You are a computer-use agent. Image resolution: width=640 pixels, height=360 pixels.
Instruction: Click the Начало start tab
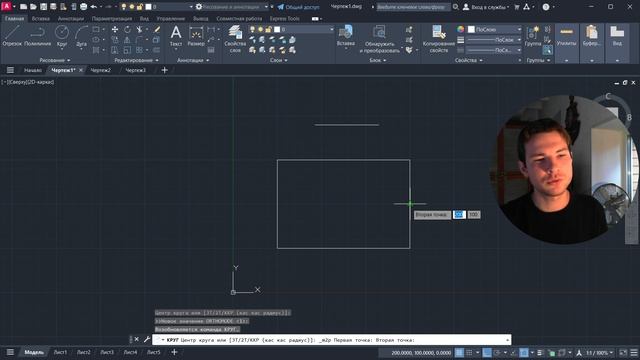coord(33,70)
